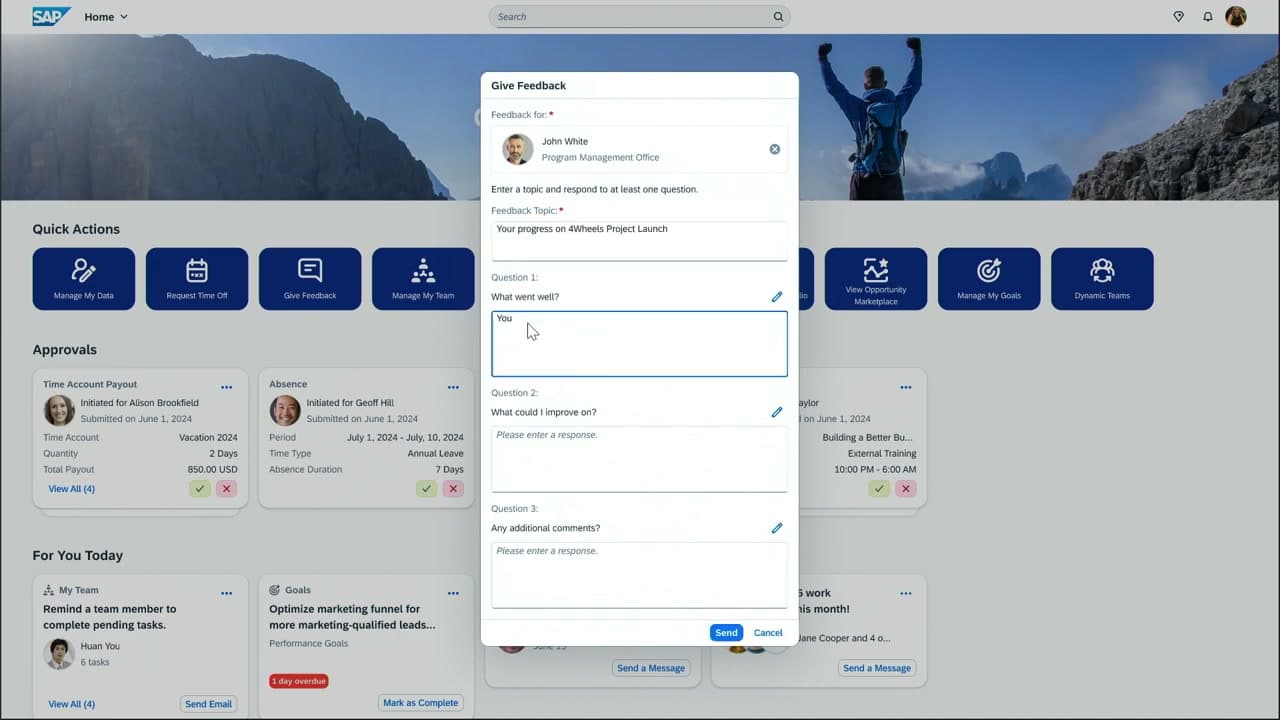Viewport: 1280px width, 720px height.
Task: Click Alison Brookfield's avatar
Action: tap(59, 410)
